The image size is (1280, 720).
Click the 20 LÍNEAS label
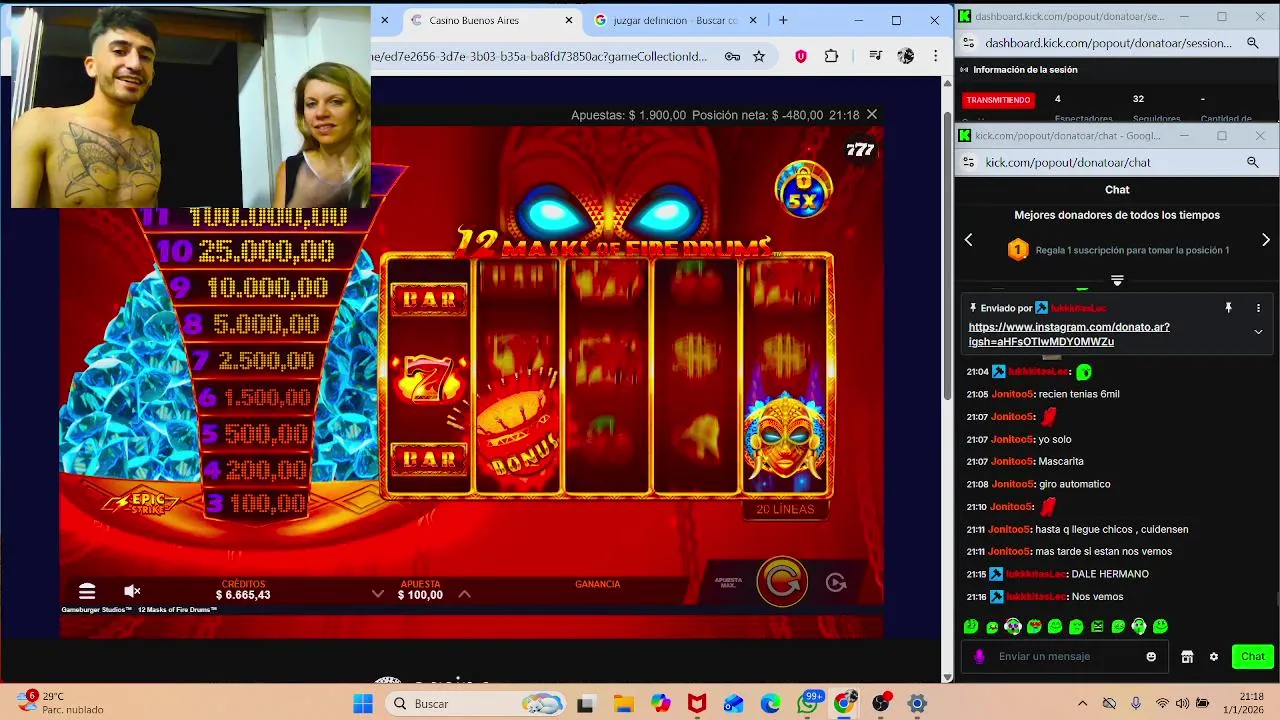click(785, 509)
